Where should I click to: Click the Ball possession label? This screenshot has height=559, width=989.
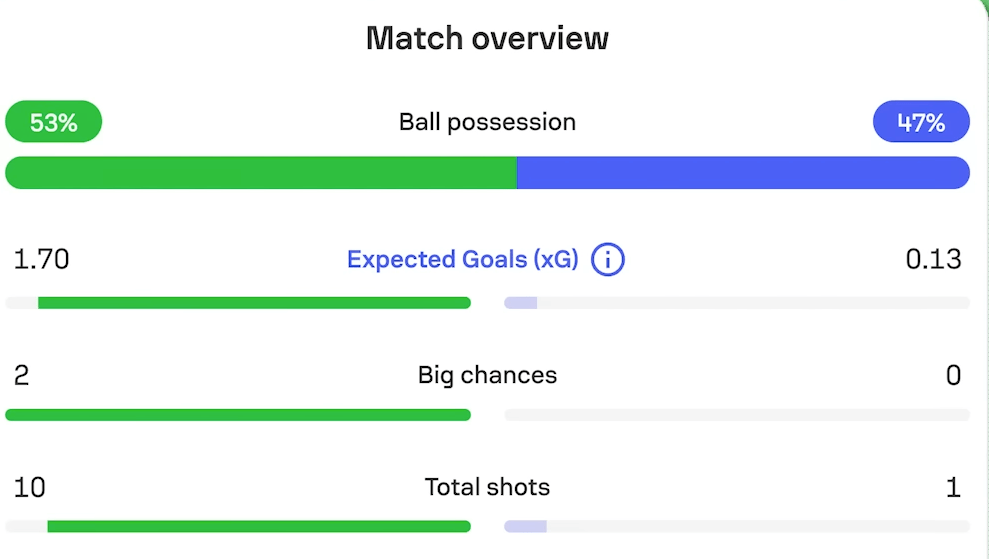pos(487,122)
